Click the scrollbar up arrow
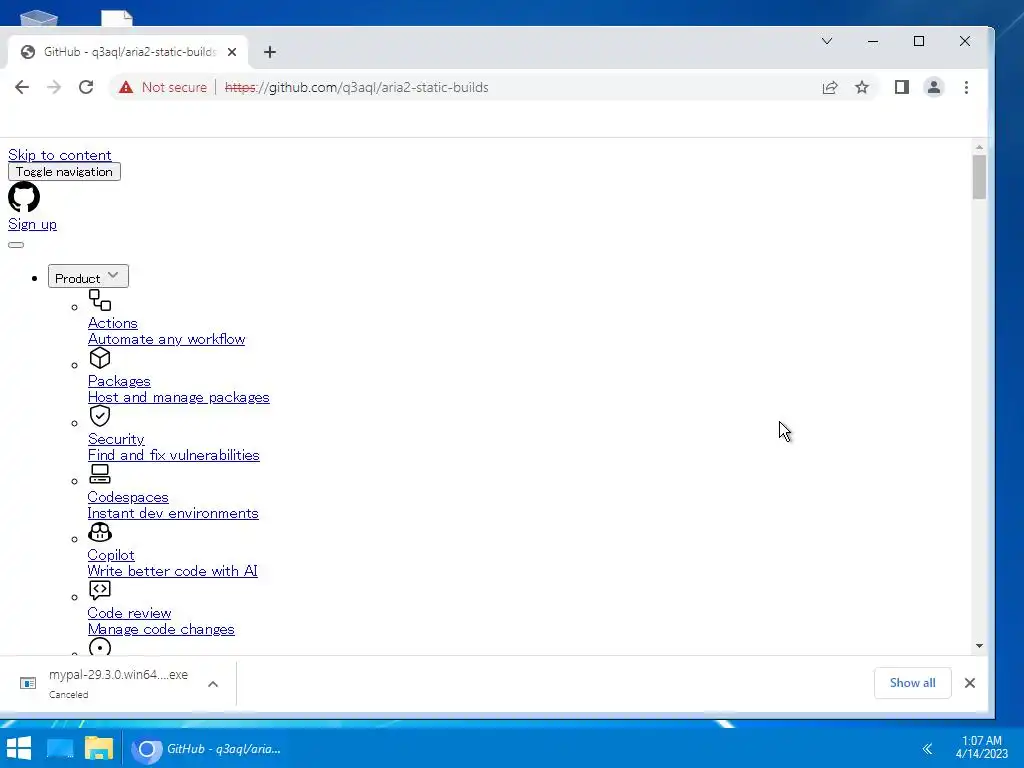This screenshot has height=768, width=1024. 979,148
